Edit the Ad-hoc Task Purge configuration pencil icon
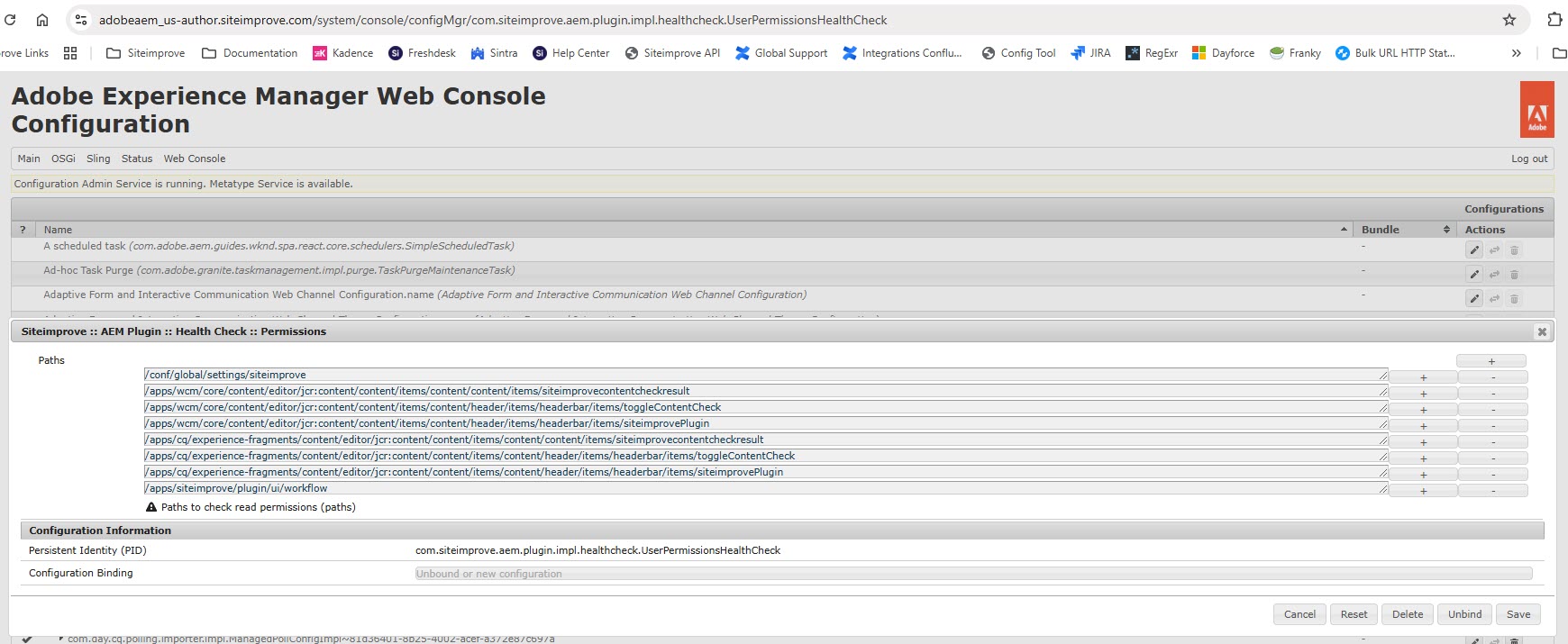The image size is (1568, 644). 1474,274
